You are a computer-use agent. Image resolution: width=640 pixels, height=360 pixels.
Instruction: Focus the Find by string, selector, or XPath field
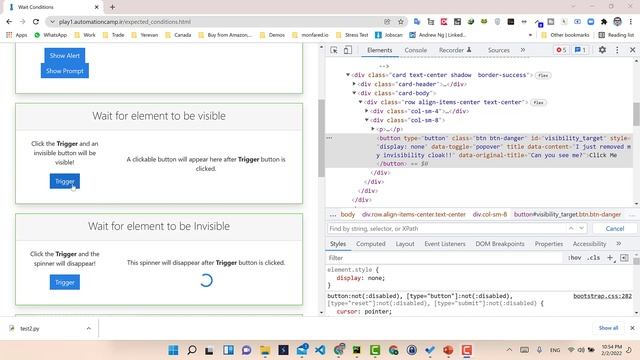[447, 229]
